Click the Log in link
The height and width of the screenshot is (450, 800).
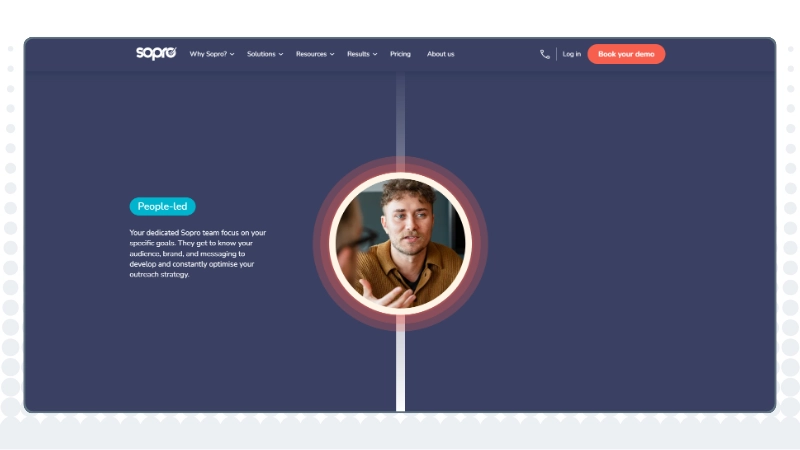point(571,54)
